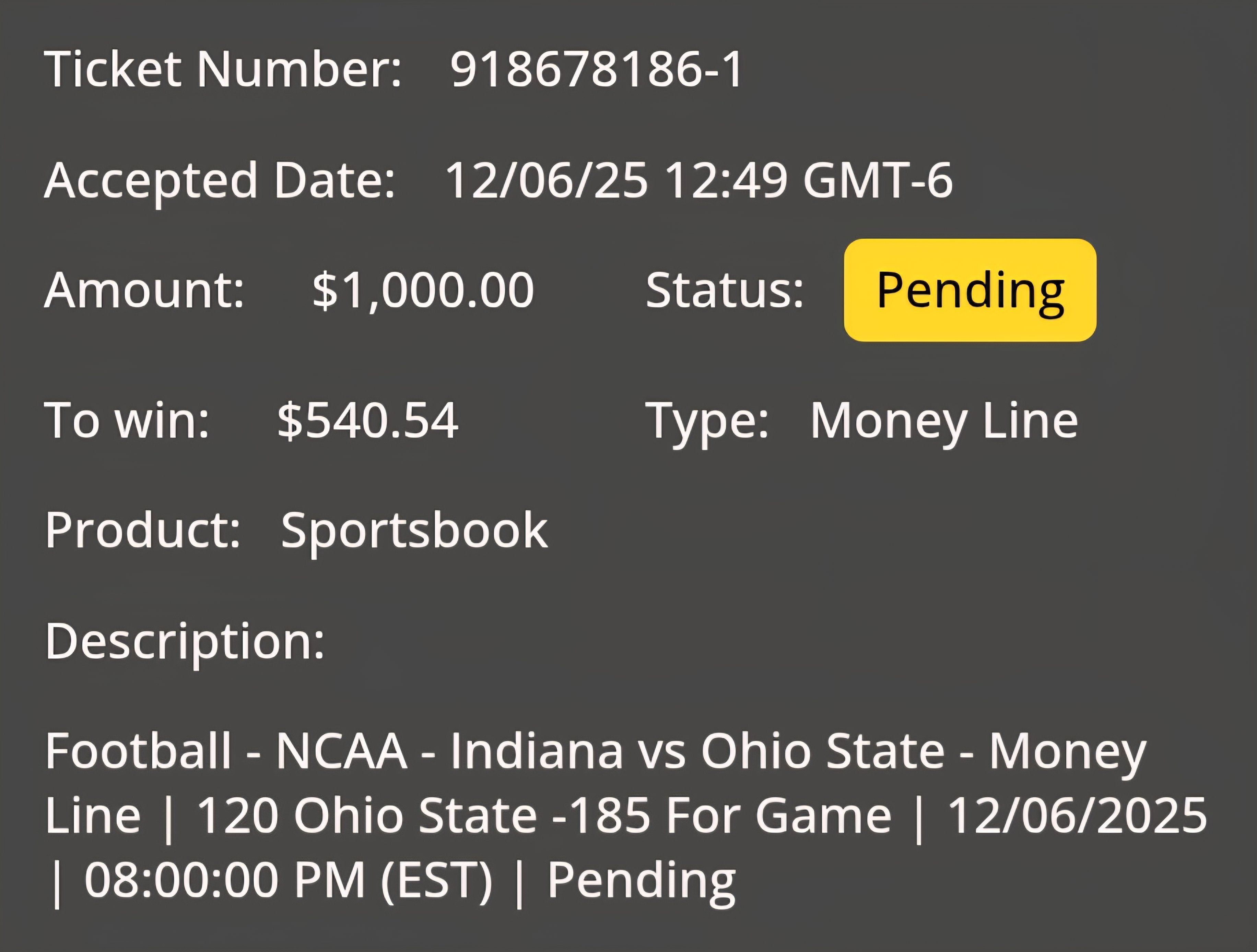Select the accepted date 12/06/25 12:49 GMT-6

[699, 180]
